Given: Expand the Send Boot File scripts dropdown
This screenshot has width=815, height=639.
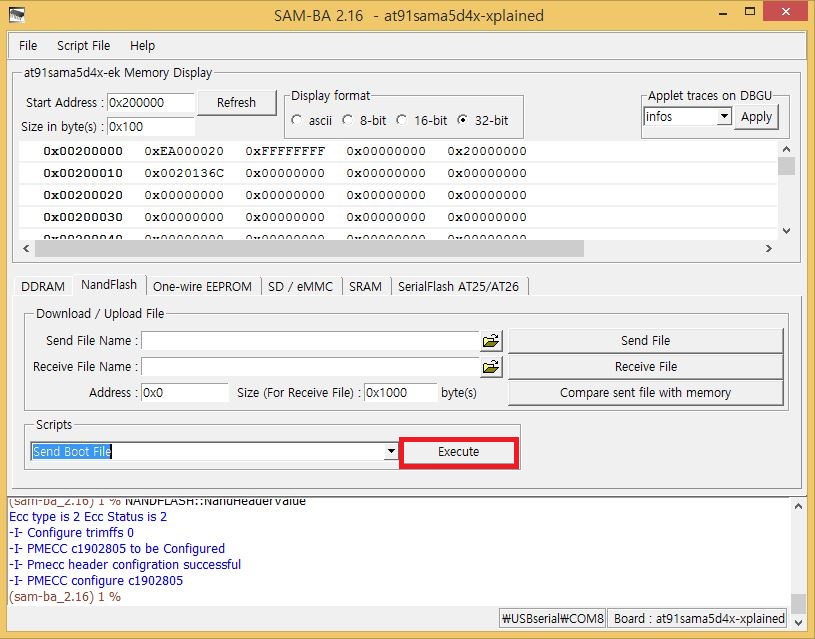Looking at the screenshot, I should coord(391,452).
